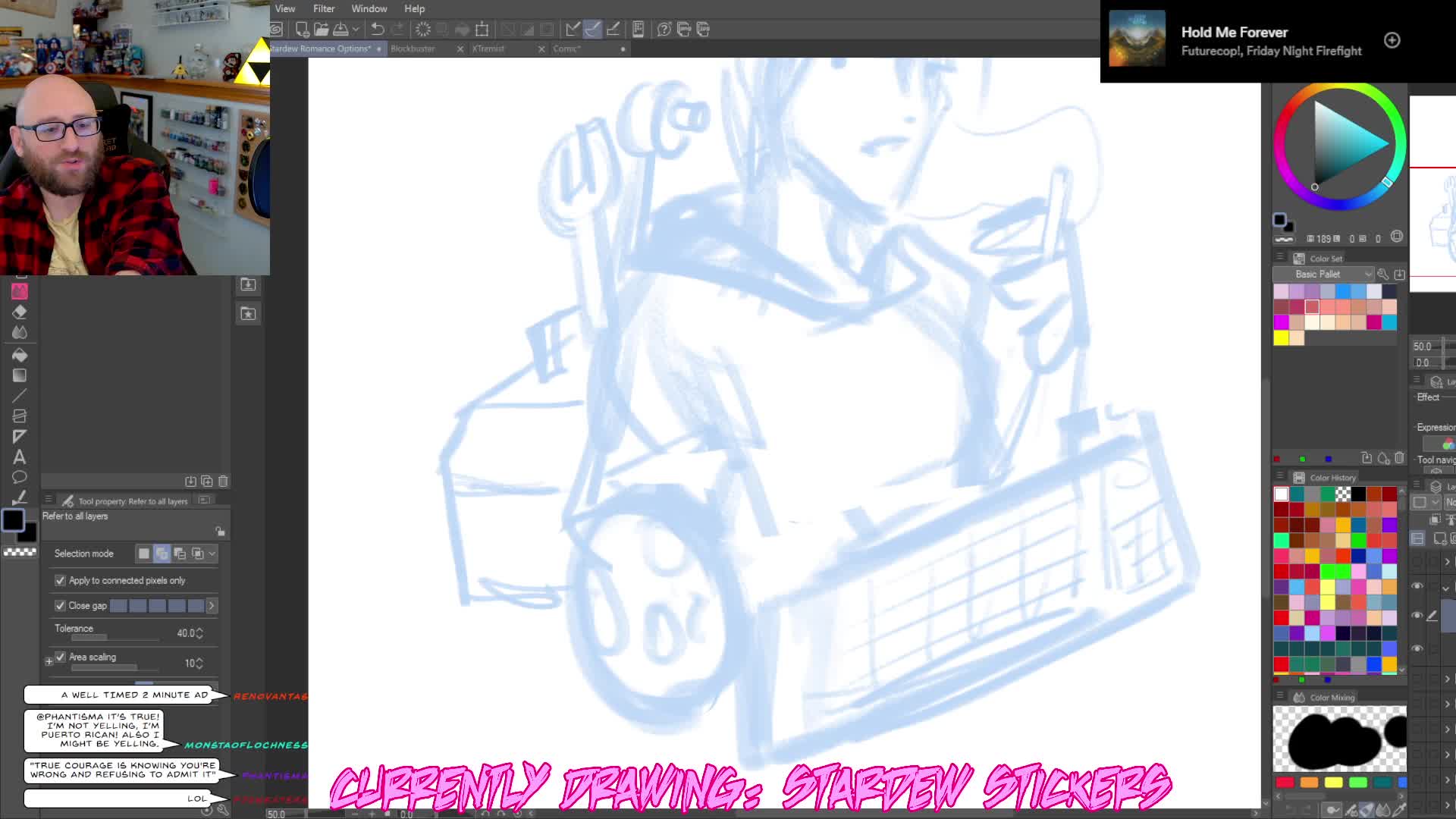The height and width of the screenshot is (819, 1456).
Task: Select the straight line Figure tool
Action: click(20, 396)
